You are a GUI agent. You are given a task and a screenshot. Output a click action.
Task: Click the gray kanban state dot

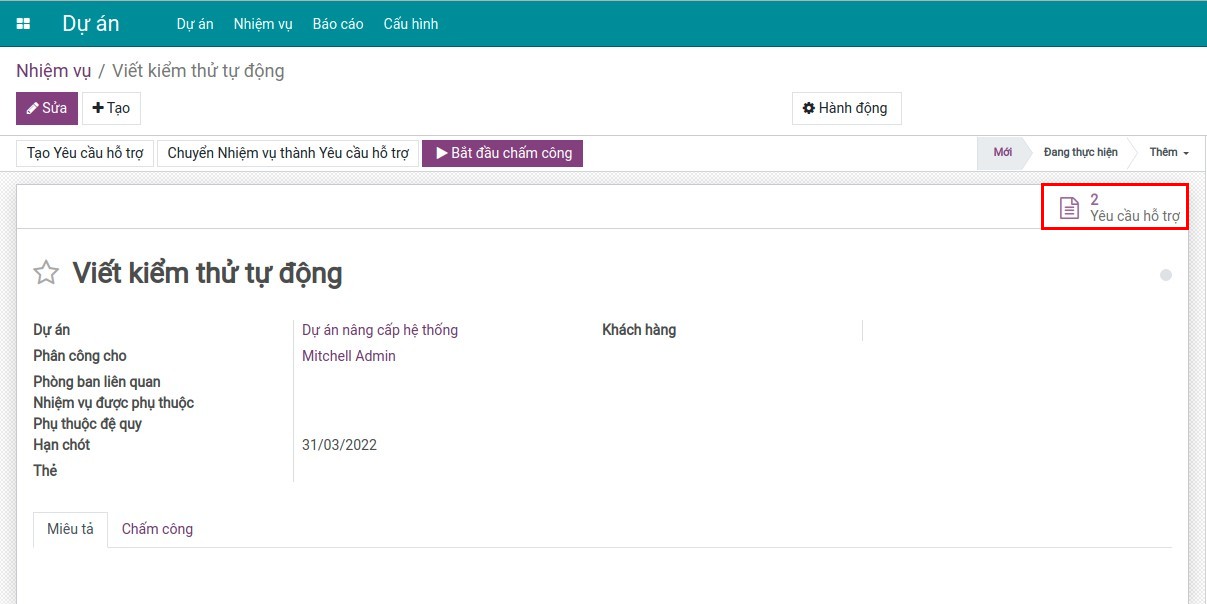1165,275
